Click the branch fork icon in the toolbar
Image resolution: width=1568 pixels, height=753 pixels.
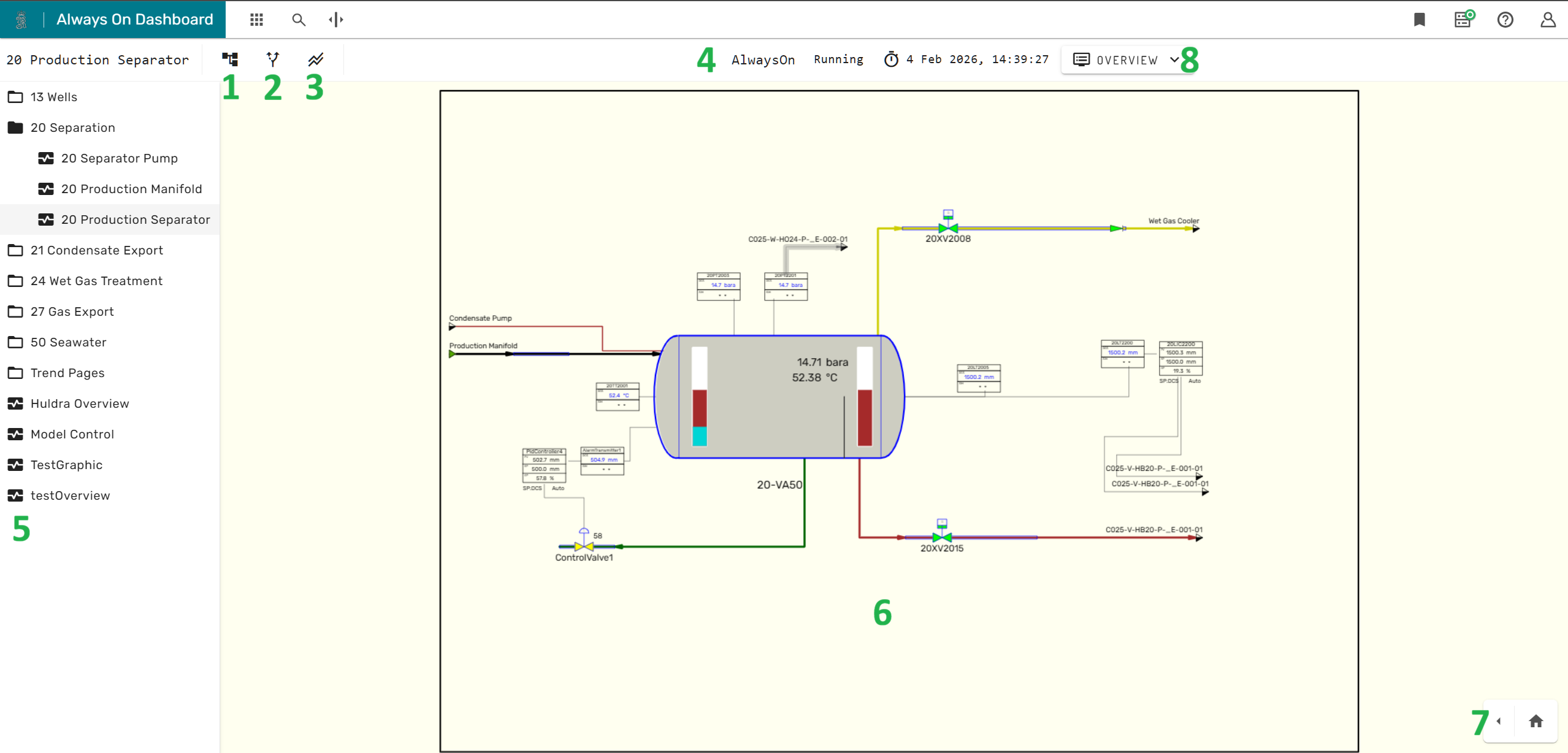(x=273, y=59)
